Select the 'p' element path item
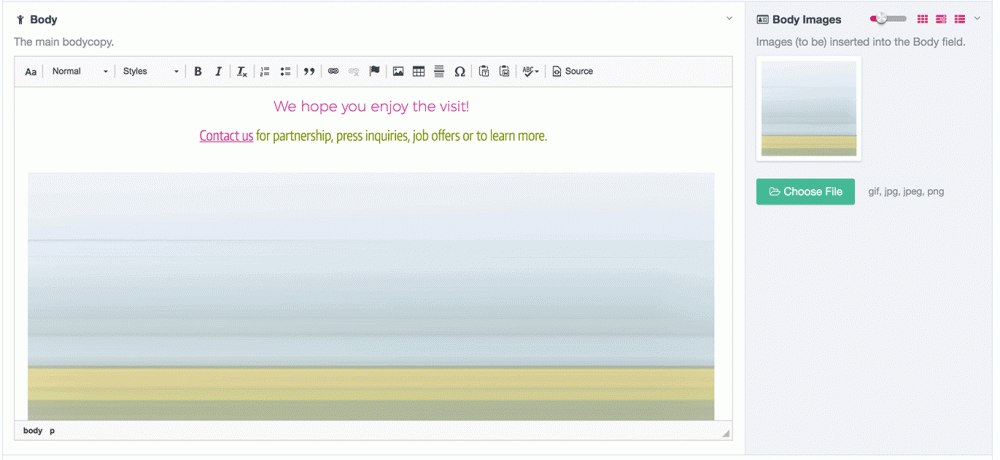Image resolution: width=1000 pixels, height=460 pixels. coord(53,431)
